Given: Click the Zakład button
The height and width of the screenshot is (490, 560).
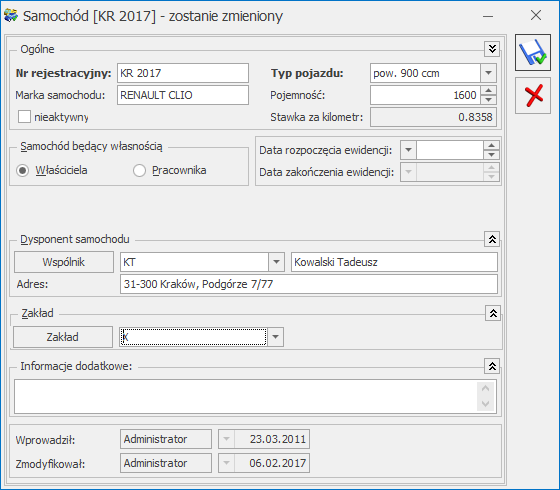Looking at the screenshot, I should coord(63,337).
